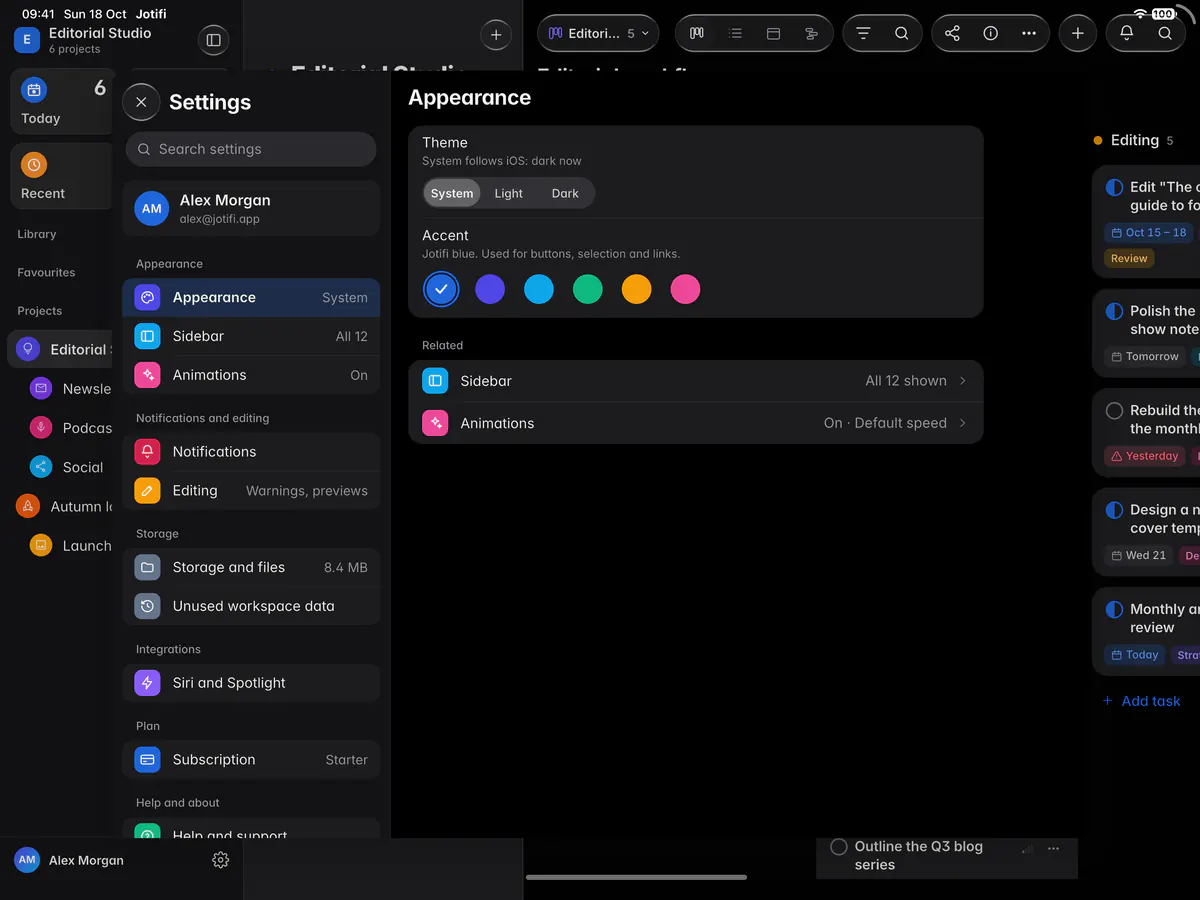Toggle completion for the Polish the show notes task
This screenshot has width=1200, height=900.
(x=1114, y=311)
